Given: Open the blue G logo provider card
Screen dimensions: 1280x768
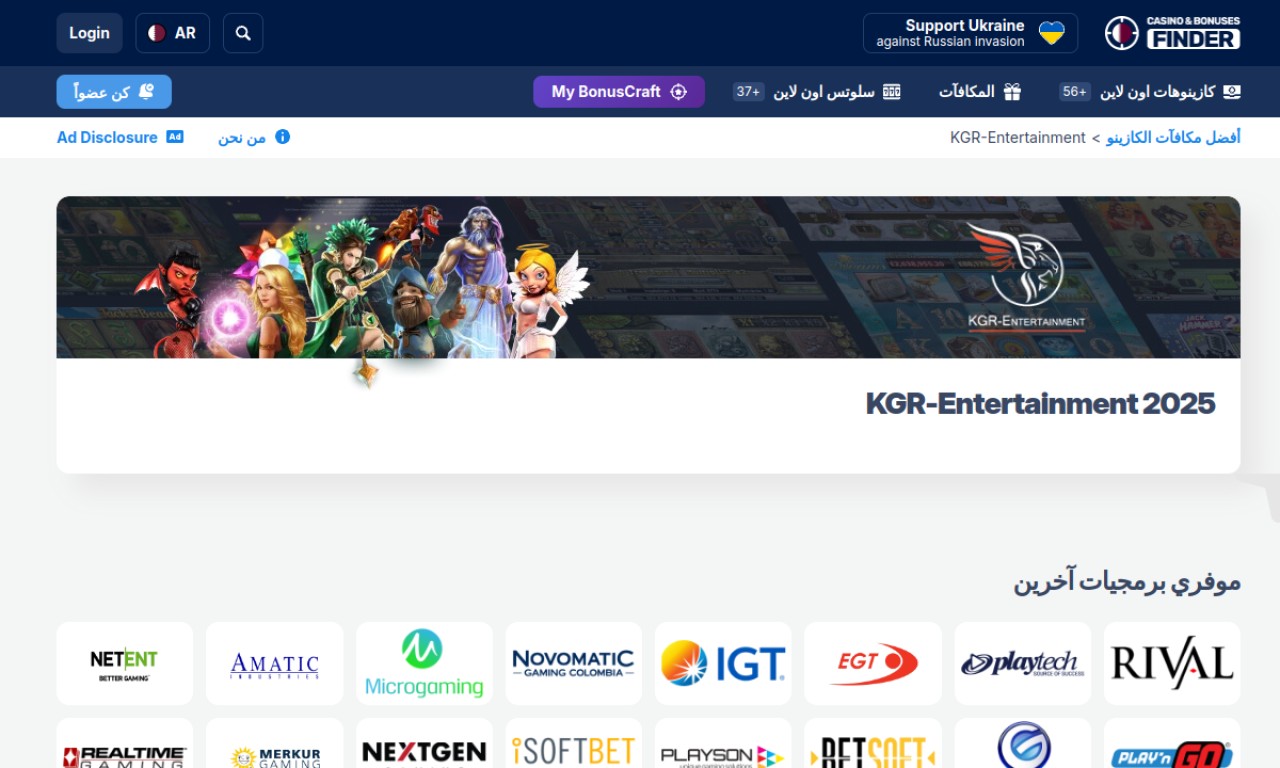Looking at the screenshot, I should click(x=1022, y=743).
